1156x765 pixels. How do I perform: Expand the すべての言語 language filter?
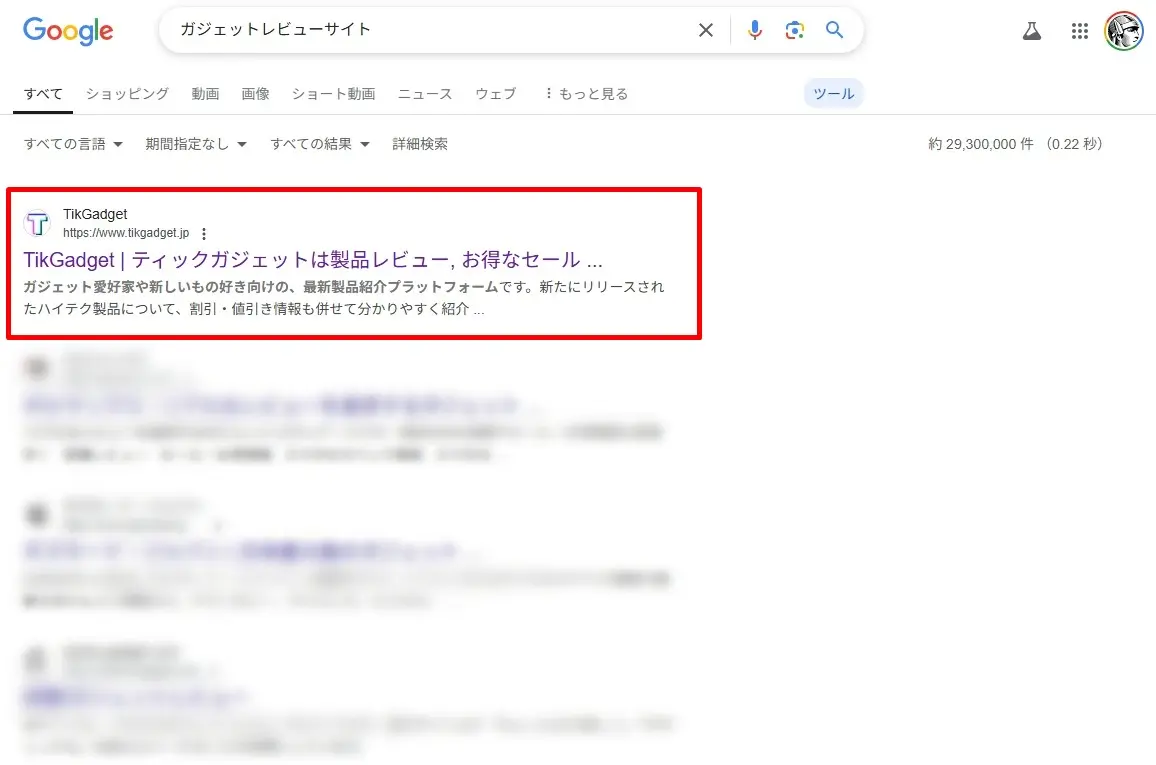tap(73, 144)
